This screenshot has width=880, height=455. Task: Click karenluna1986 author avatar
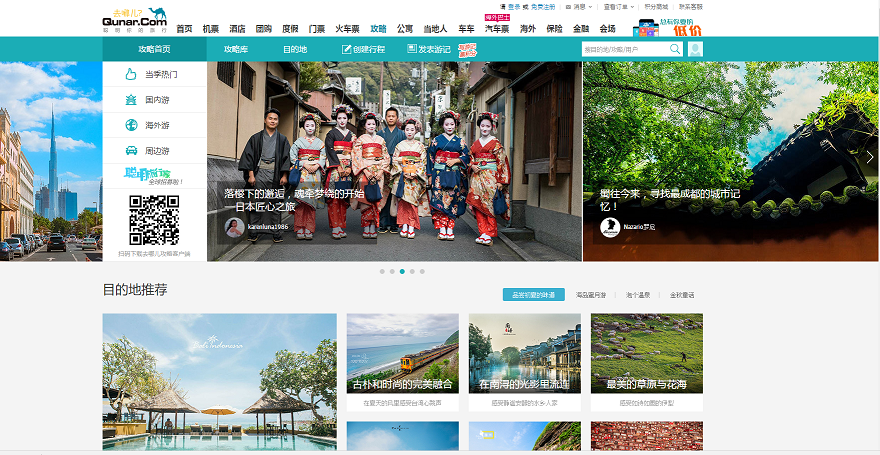[234, 227]
